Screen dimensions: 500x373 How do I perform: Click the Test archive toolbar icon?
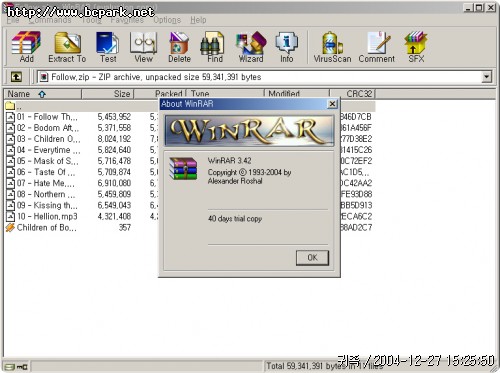coord(107,43)
